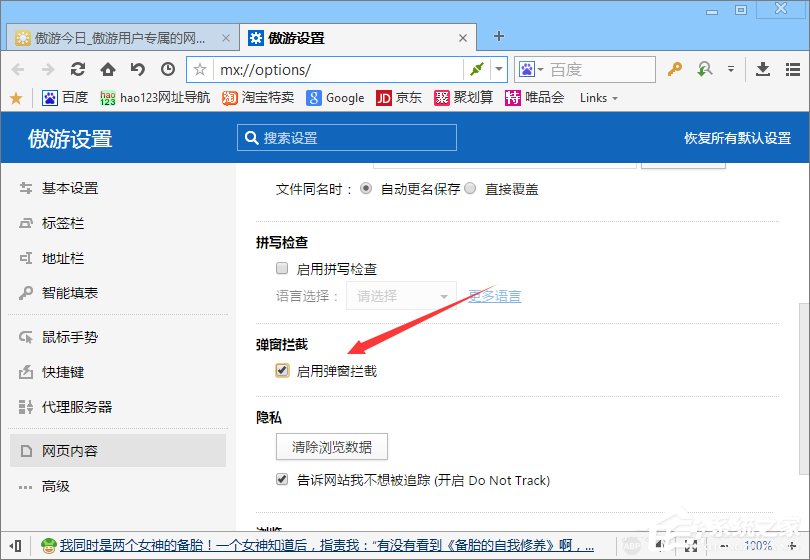Go forward with the forward arrow
Screen dimensions: 810x560
(x=48, y=69)
